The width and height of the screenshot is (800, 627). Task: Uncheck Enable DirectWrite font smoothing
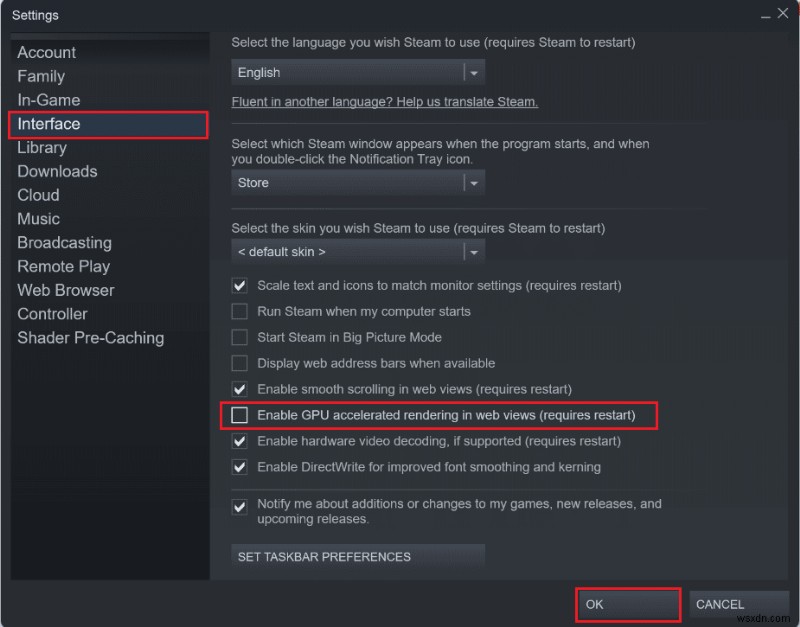pyautogui.click(x=240, y=467)
